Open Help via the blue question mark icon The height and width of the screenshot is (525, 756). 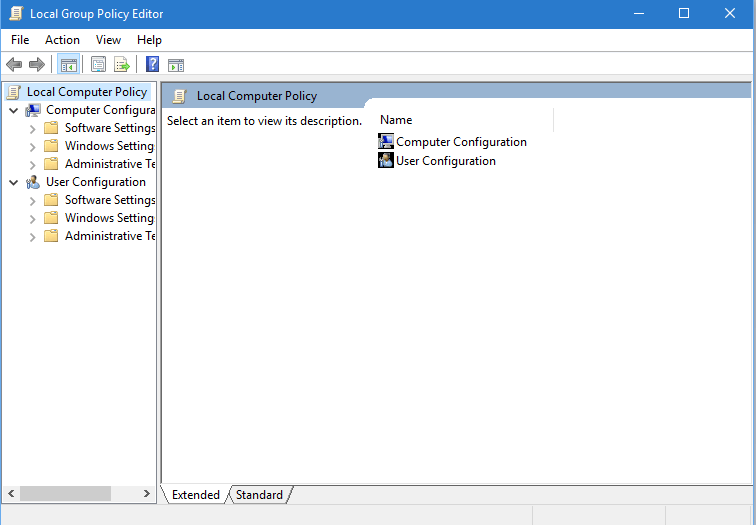tap(152, 64)
